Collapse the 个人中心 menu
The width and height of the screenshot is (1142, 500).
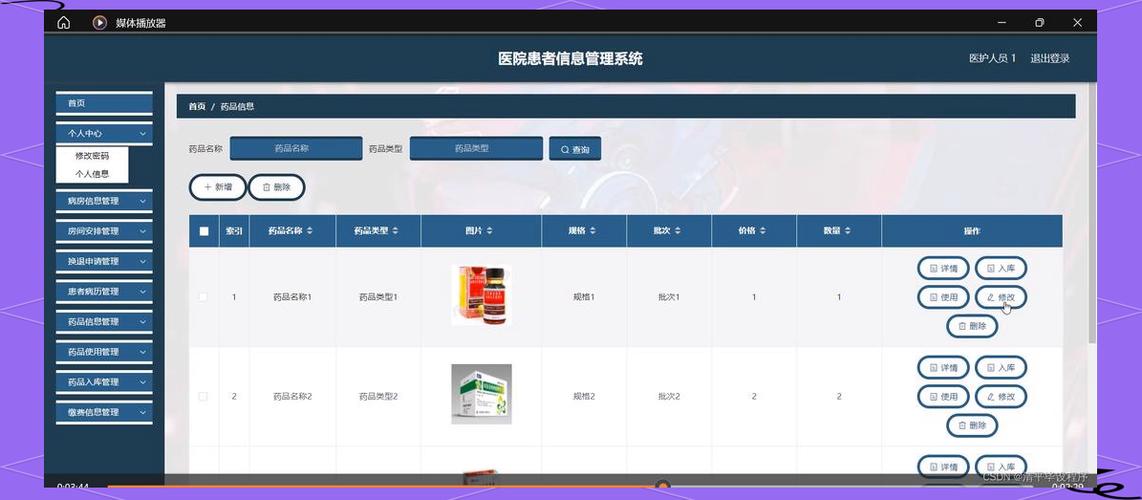tap(104, 133)
